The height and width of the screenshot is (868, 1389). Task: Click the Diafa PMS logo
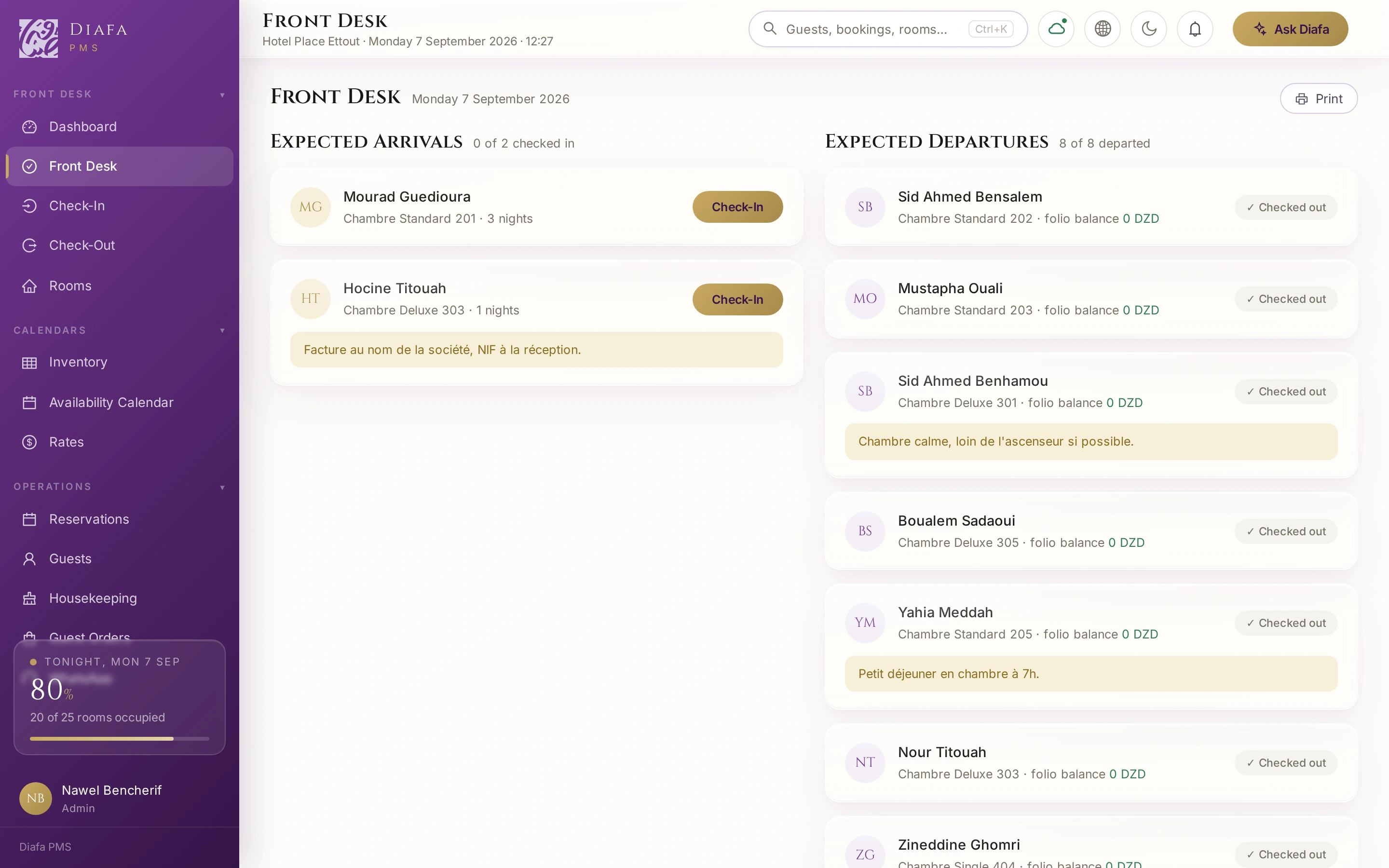(x=39, y=38)
